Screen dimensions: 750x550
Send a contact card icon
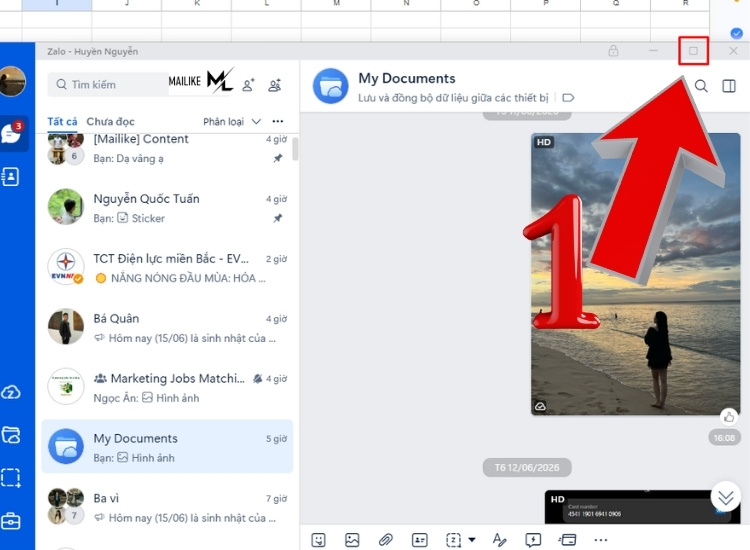419,540
